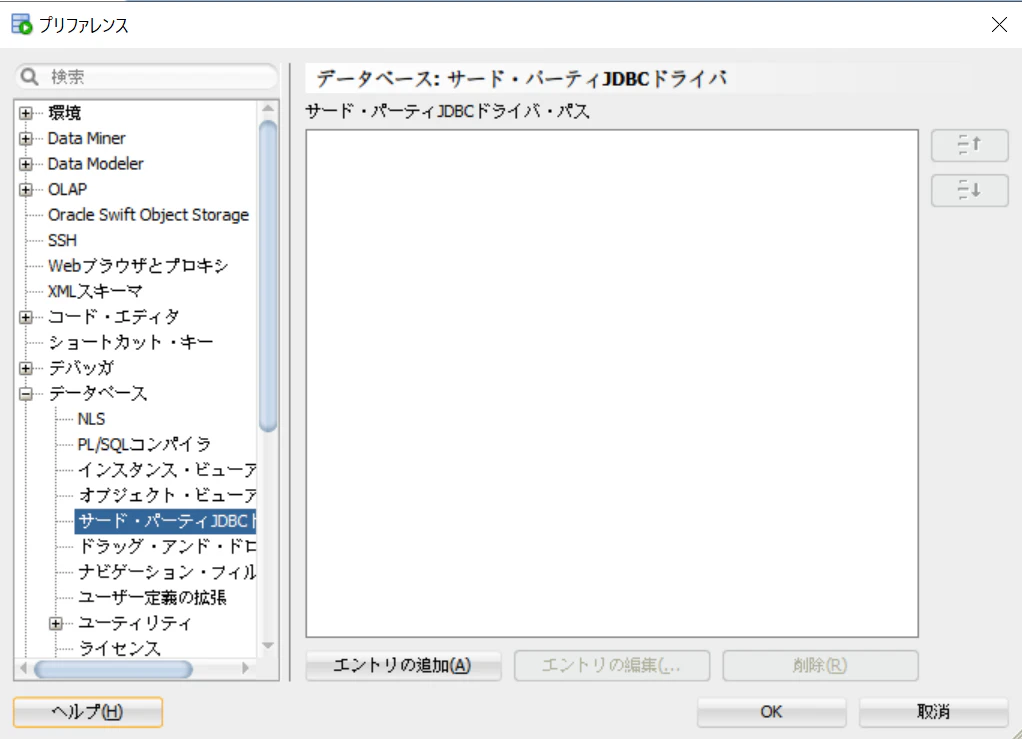Open Webブラウザとプロキシ settings
This screenshot has height=739, width=1022.
pyautogui.click(x=138, y=266)
